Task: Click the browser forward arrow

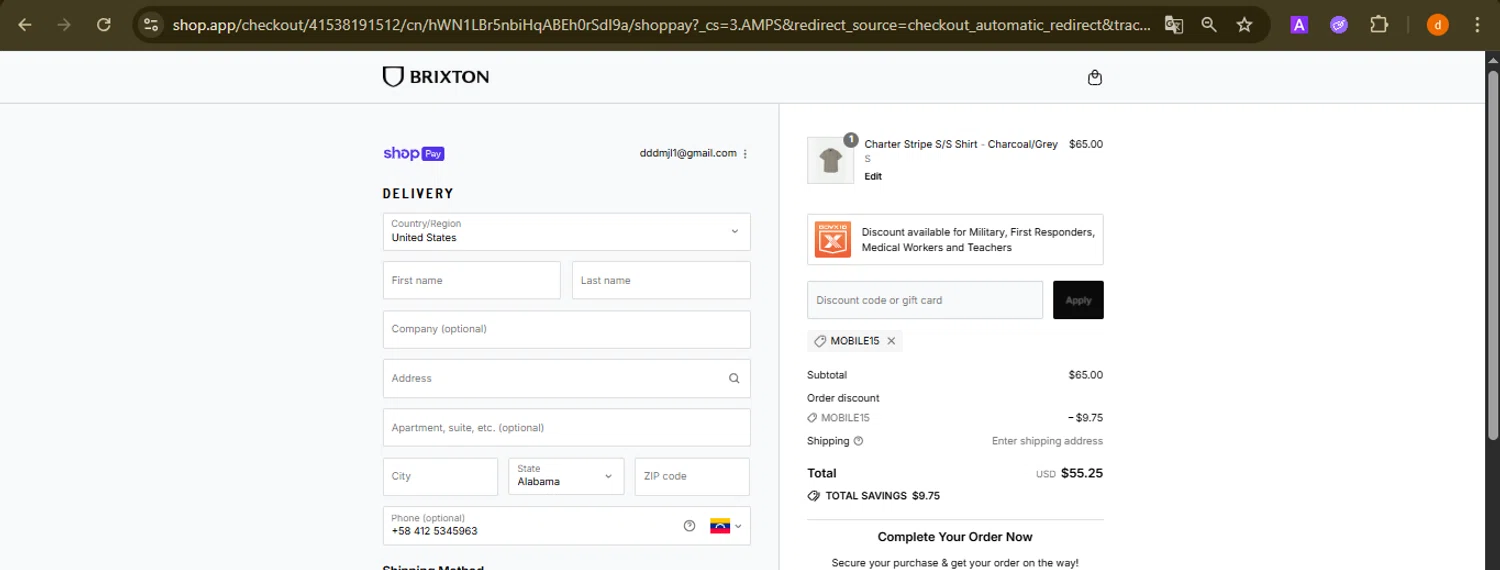Action: 64,25
